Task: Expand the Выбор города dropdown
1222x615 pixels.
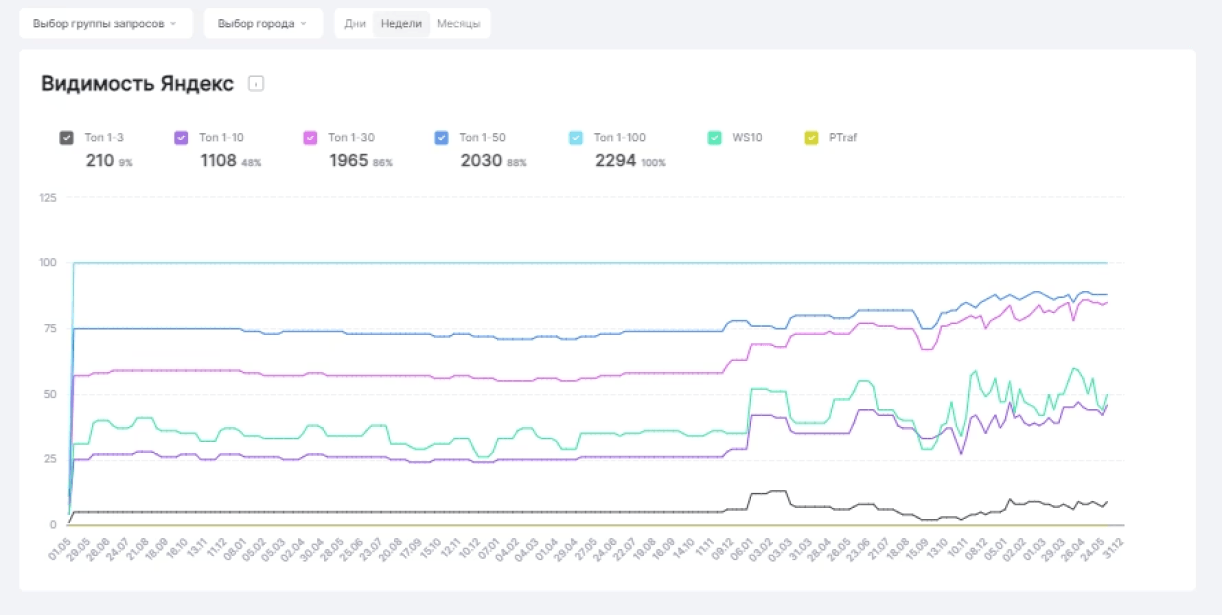Action: click(x=263, y=23)
